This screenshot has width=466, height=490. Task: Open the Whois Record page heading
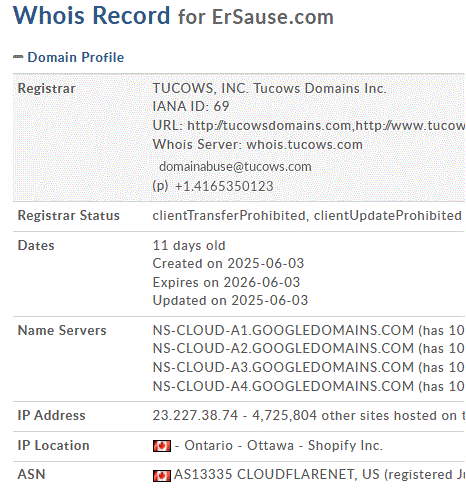click(92, 16)
